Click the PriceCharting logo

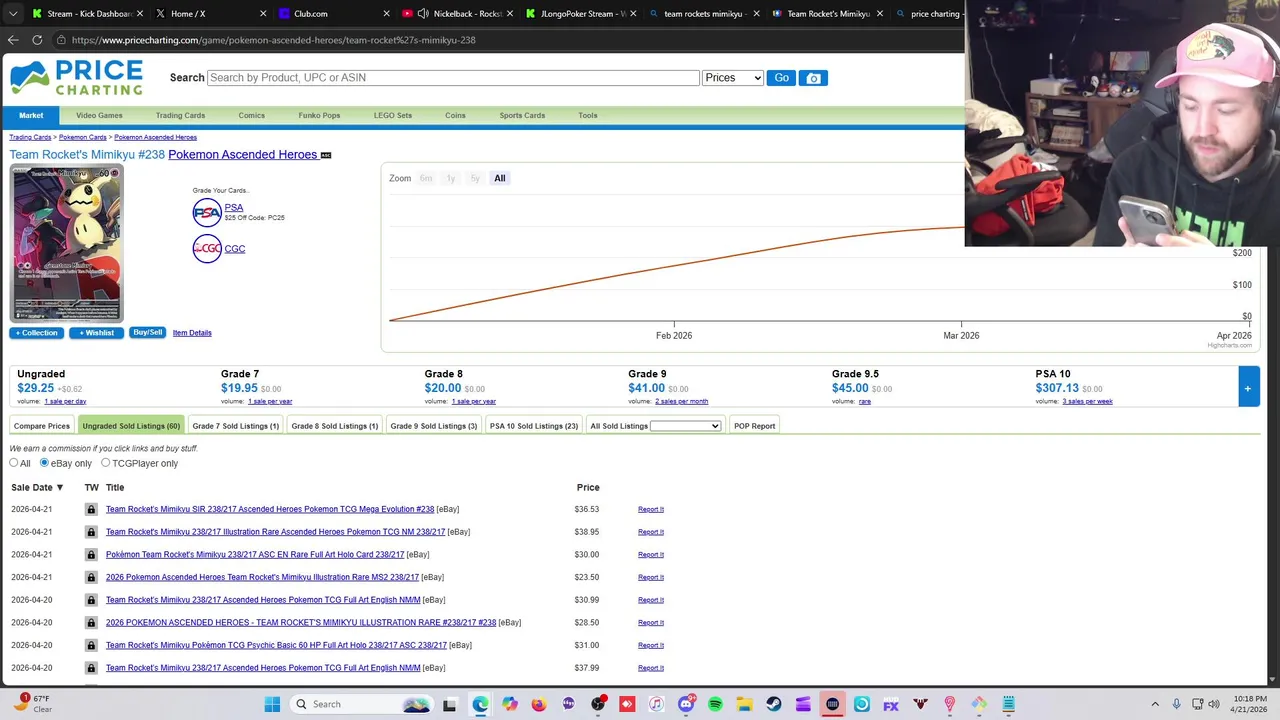point(77,78)
